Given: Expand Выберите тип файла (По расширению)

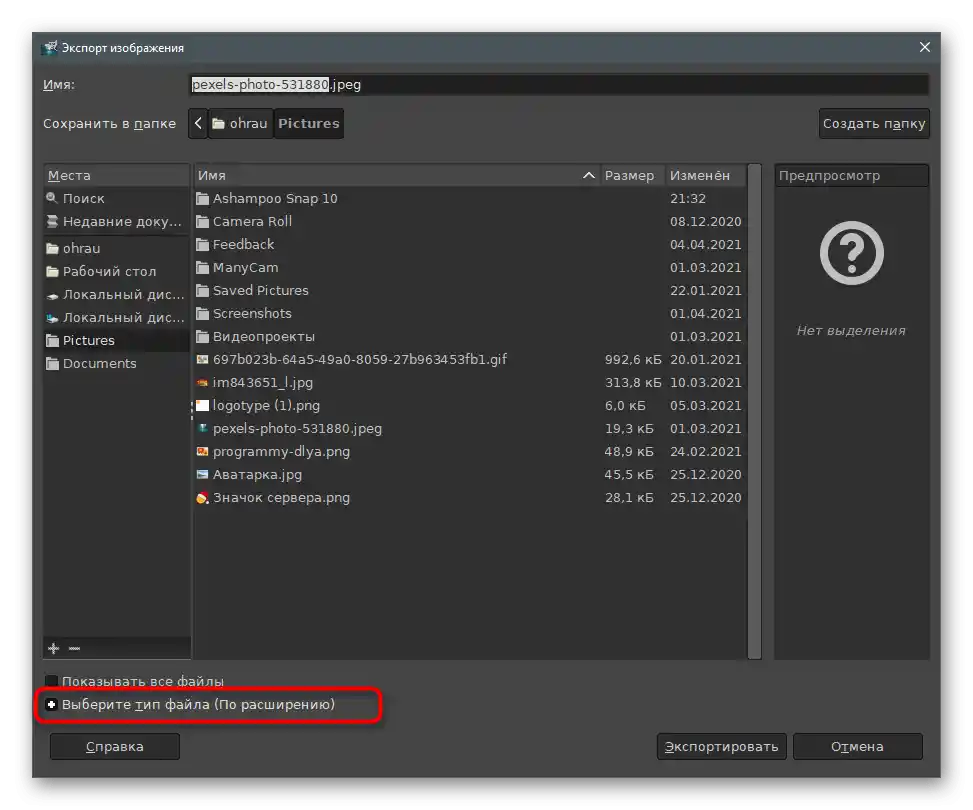Looking at the screenshot, I should 52,704.
